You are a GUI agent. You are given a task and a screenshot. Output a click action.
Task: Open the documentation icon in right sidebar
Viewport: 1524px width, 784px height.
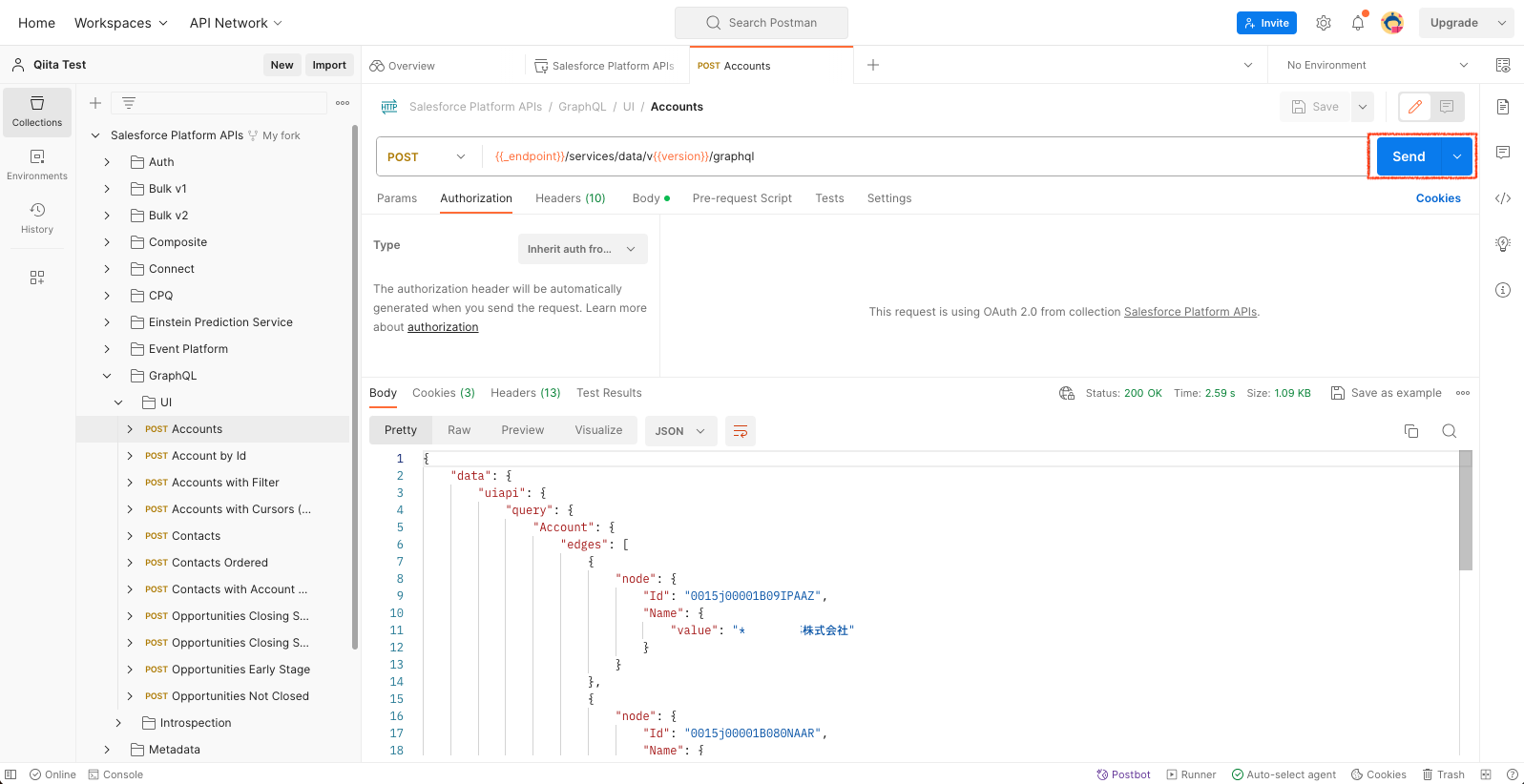click(1503, 107)
